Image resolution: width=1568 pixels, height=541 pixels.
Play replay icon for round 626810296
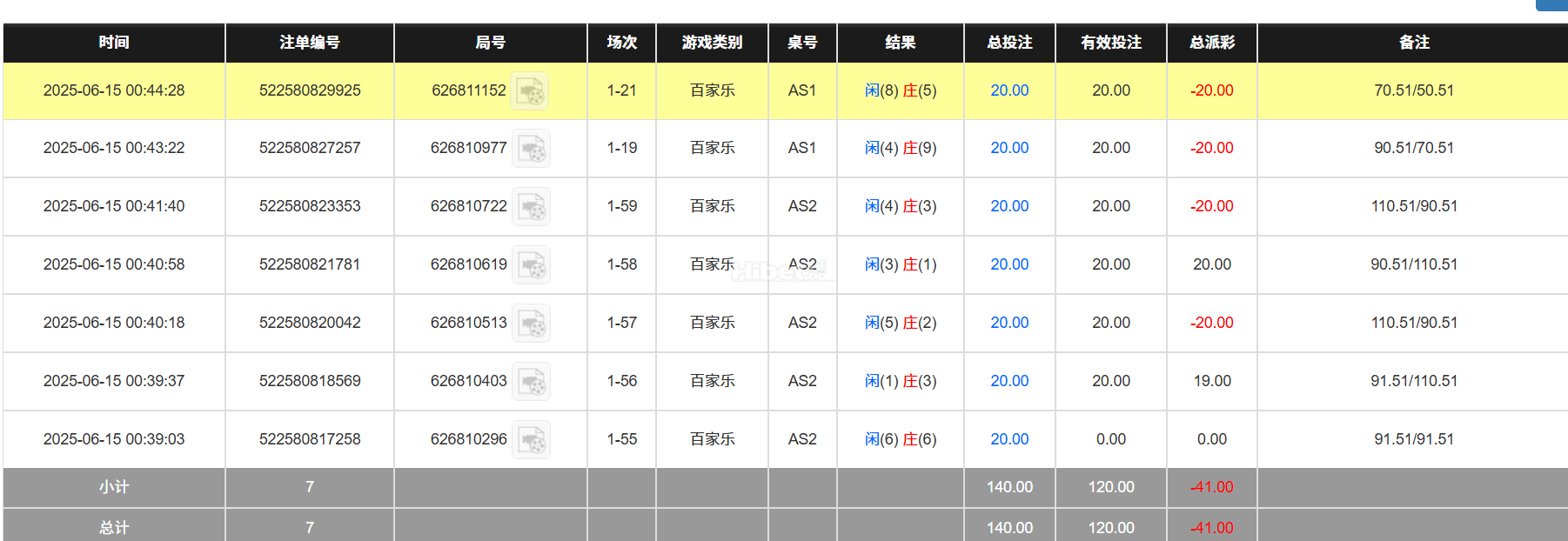(530, 440)
